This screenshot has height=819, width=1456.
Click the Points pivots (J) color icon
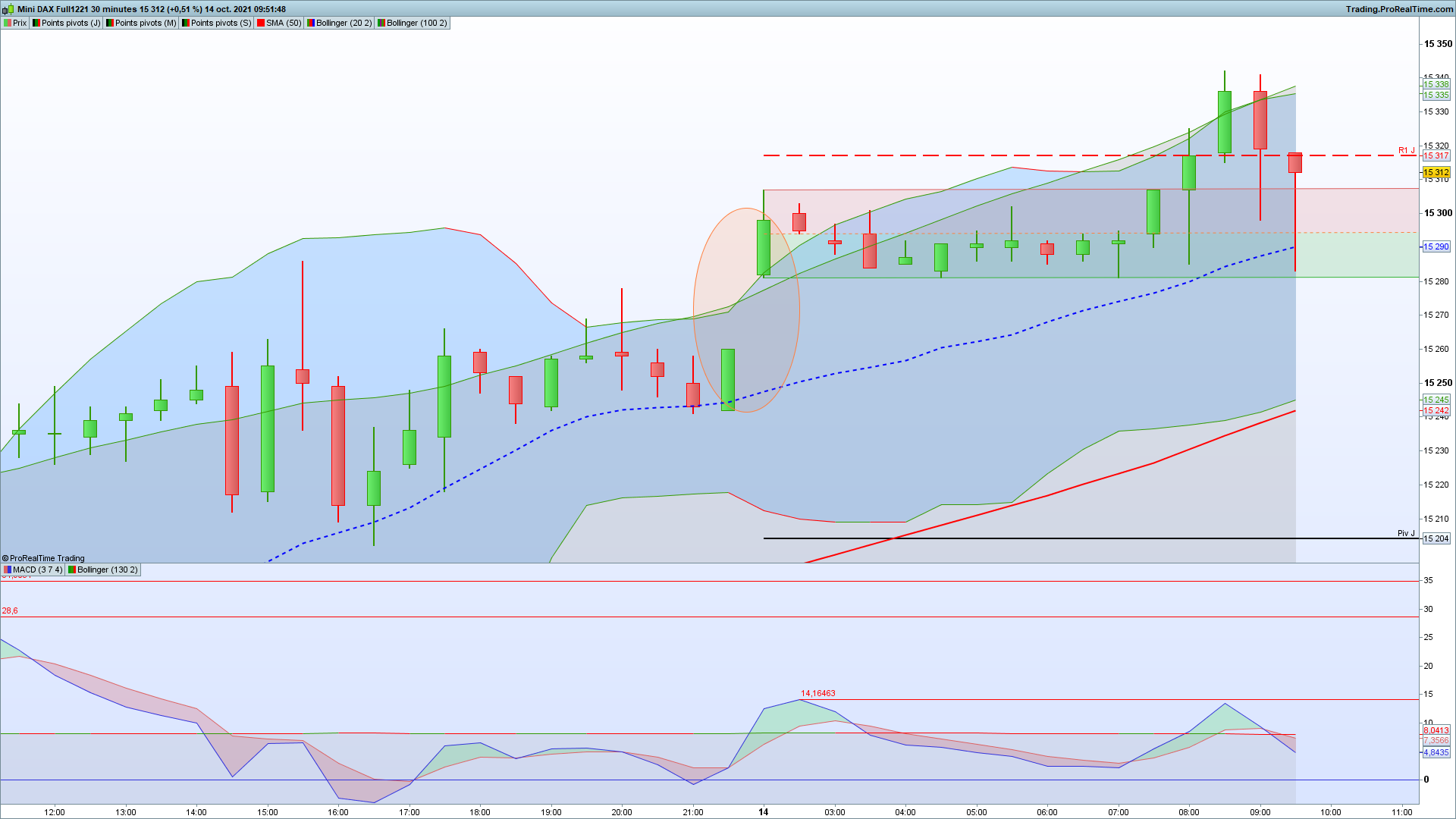36,23
